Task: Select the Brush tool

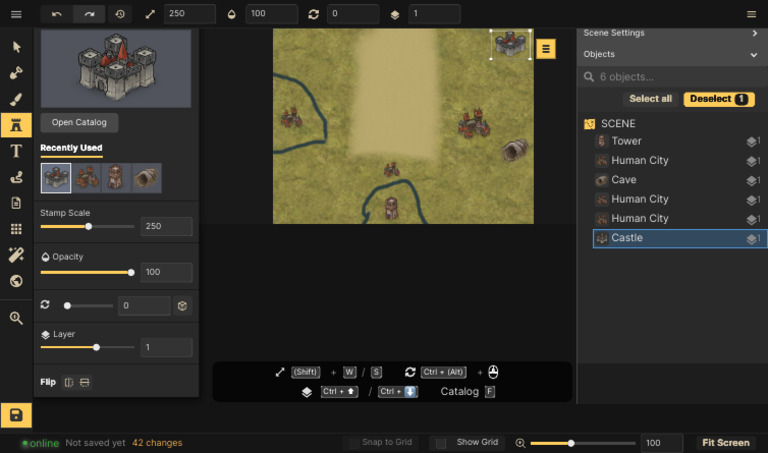Action: coord(16,99)
